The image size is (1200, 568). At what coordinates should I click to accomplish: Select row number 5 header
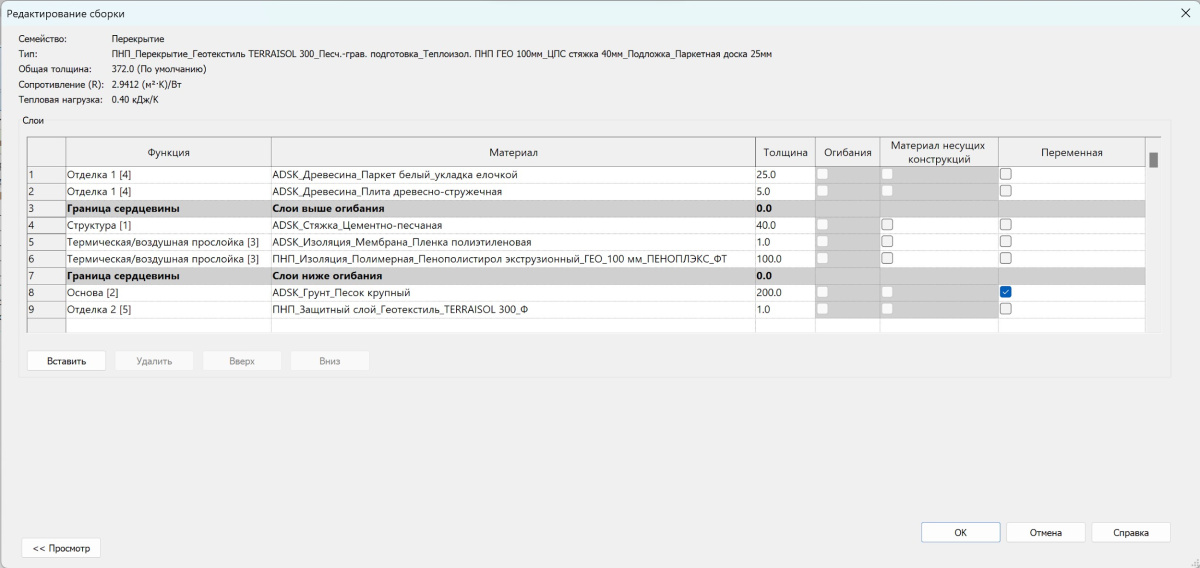click(45, 242)
